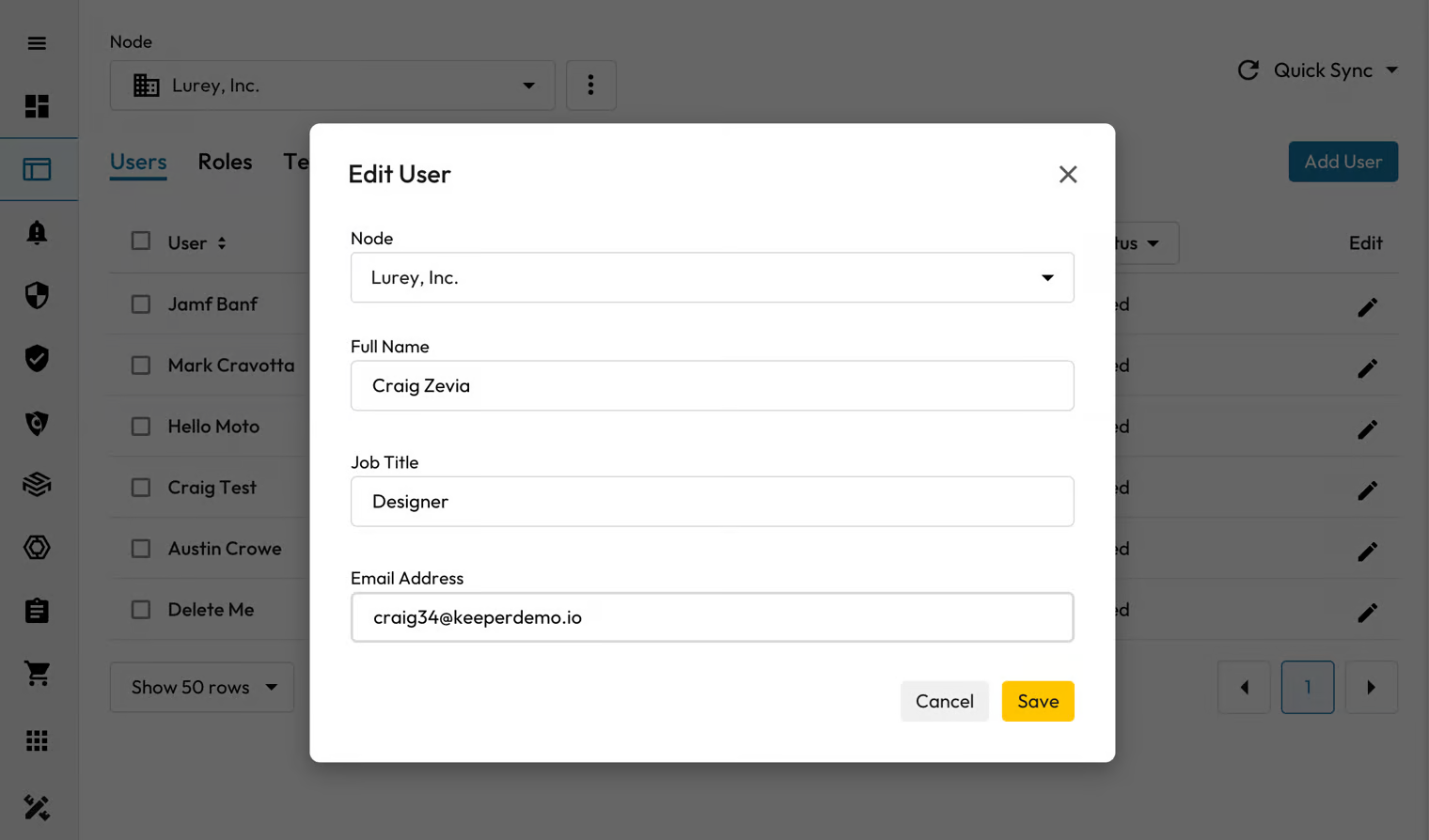1429x840 pixels.
Task: Cancel the Edit User dialog
Action: 944,701
